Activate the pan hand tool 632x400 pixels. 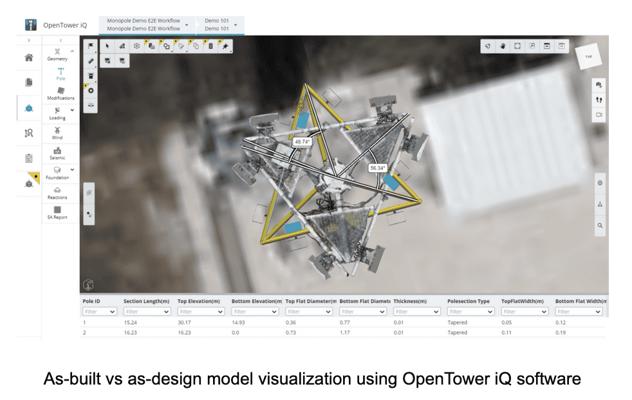coord(503,46)
